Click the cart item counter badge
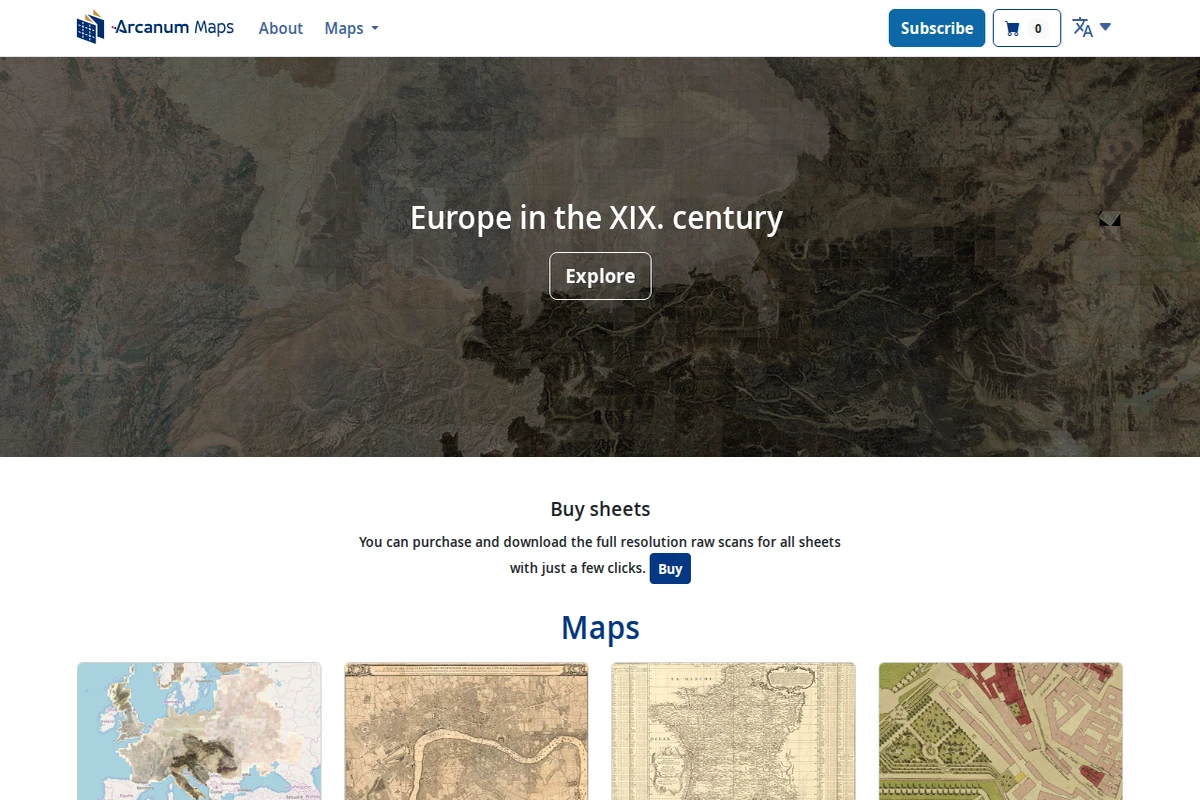 pyautogui.click(x=1038, y=27)
